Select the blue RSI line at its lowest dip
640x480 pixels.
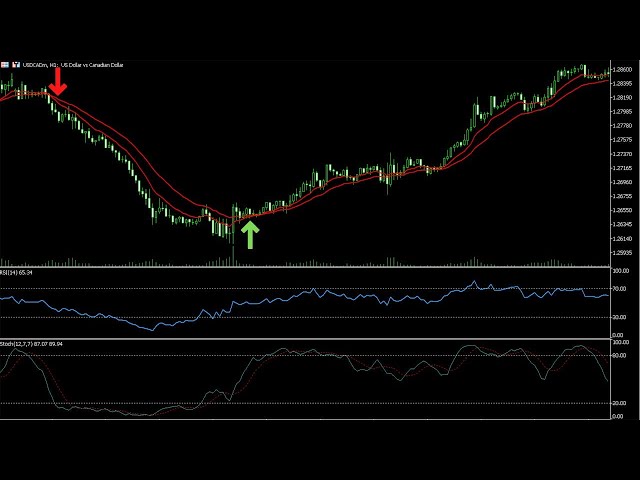[x=150, y=328]
